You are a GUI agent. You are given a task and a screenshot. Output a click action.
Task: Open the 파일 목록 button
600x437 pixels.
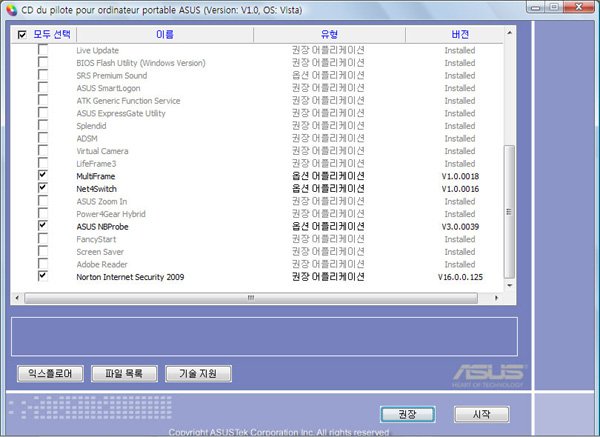pos(124,373)
